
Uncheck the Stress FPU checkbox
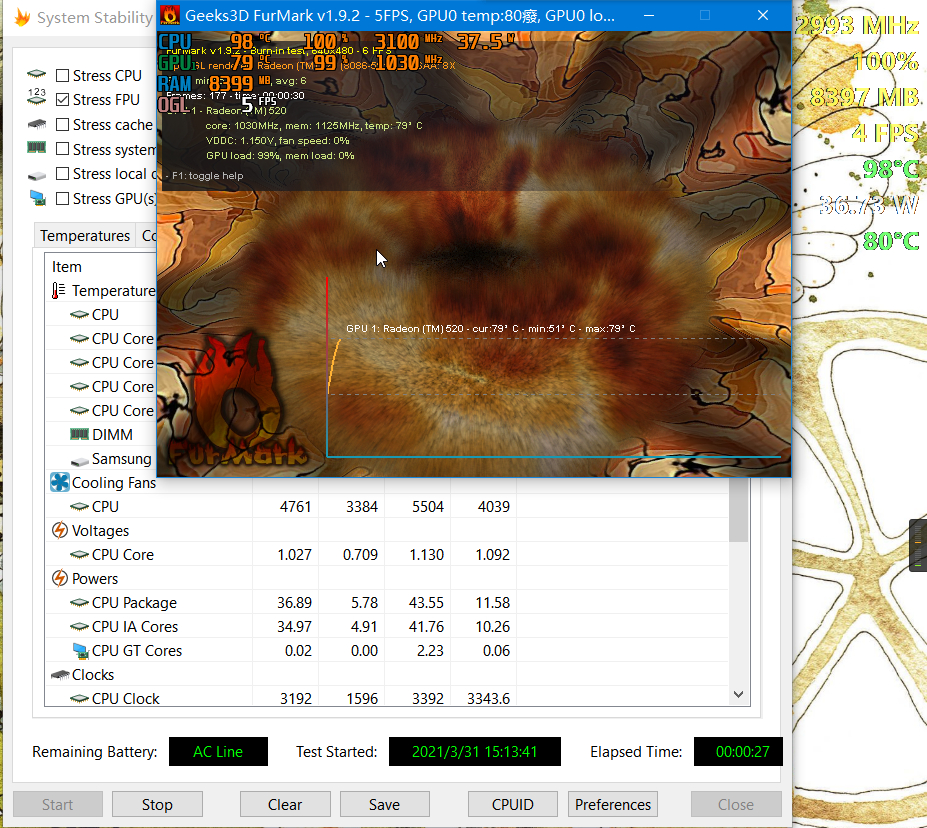[x=62, y=100]
